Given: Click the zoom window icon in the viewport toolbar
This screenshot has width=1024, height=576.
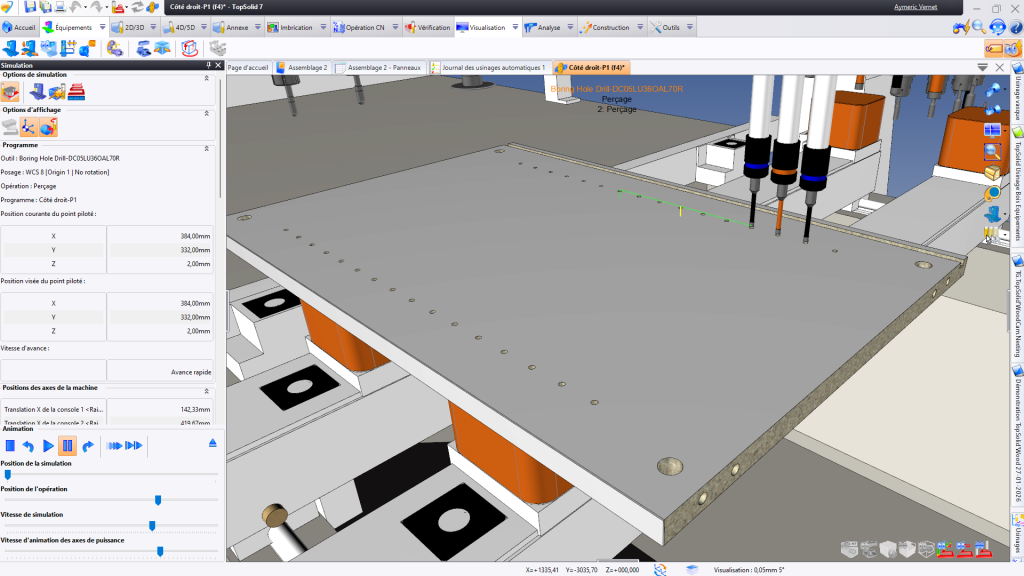Looking at the screenshot, I should pyautogui.click(x=992, y=151).
